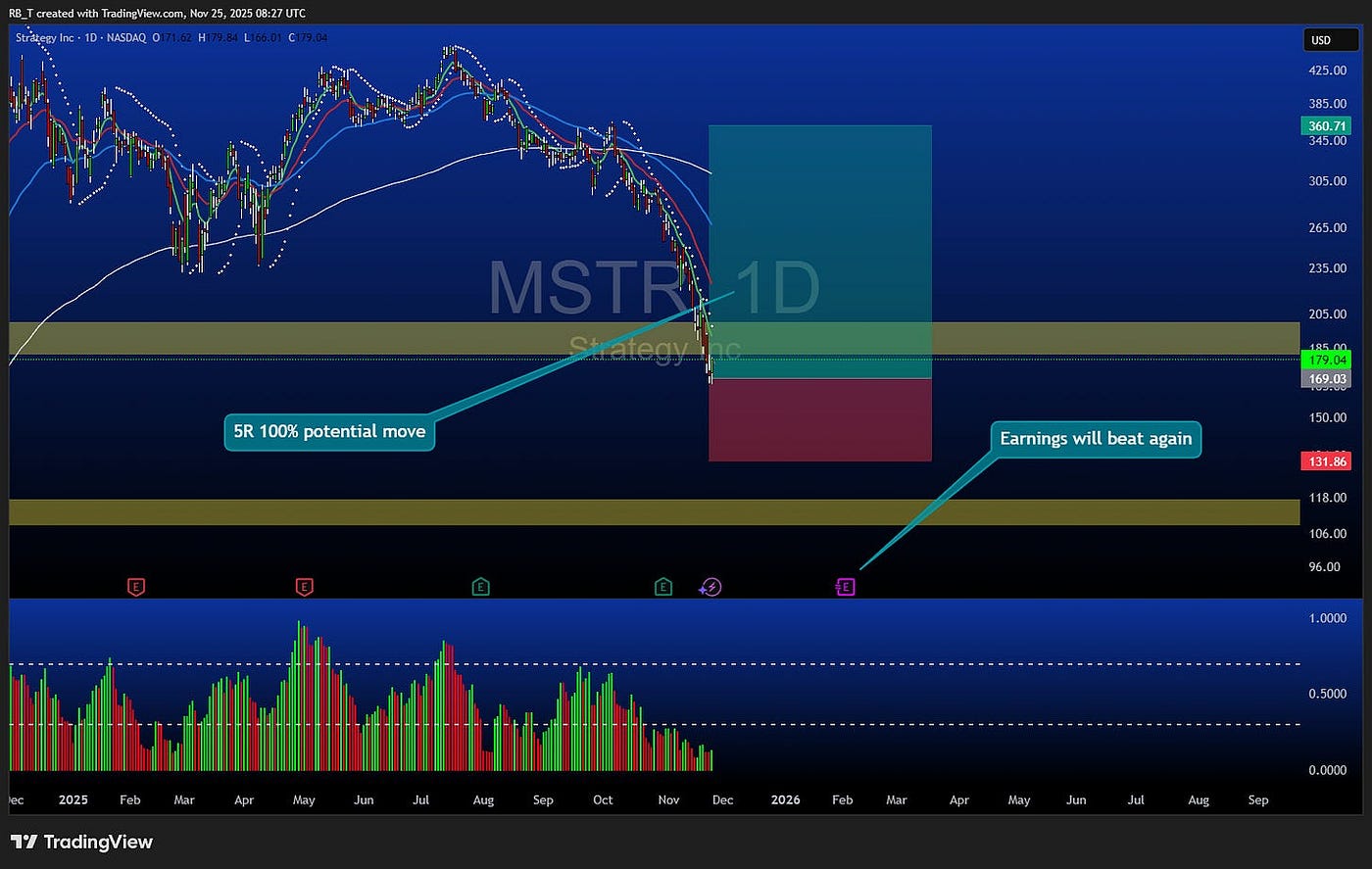
Task: Click the gray 169.03 entry price label
Action: (1327, 378)
